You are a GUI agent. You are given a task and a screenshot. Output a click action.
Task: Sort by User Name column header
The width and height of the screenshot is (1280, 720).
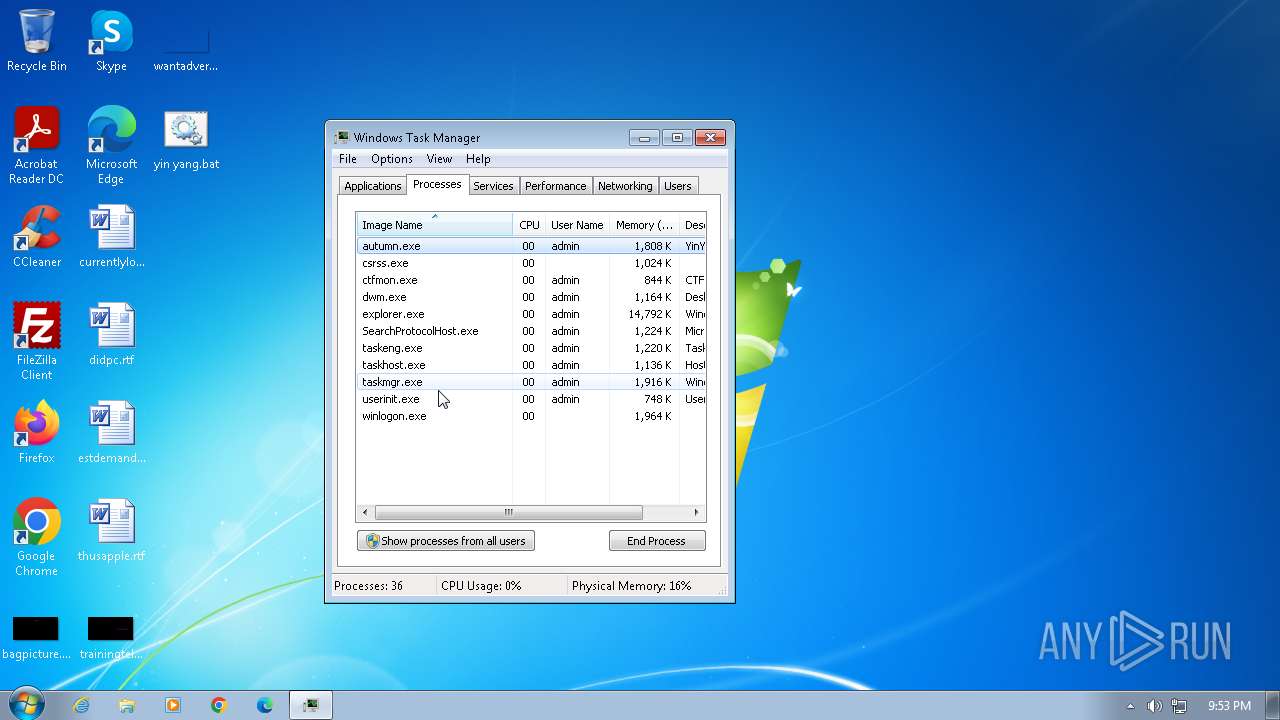point(577,225)
